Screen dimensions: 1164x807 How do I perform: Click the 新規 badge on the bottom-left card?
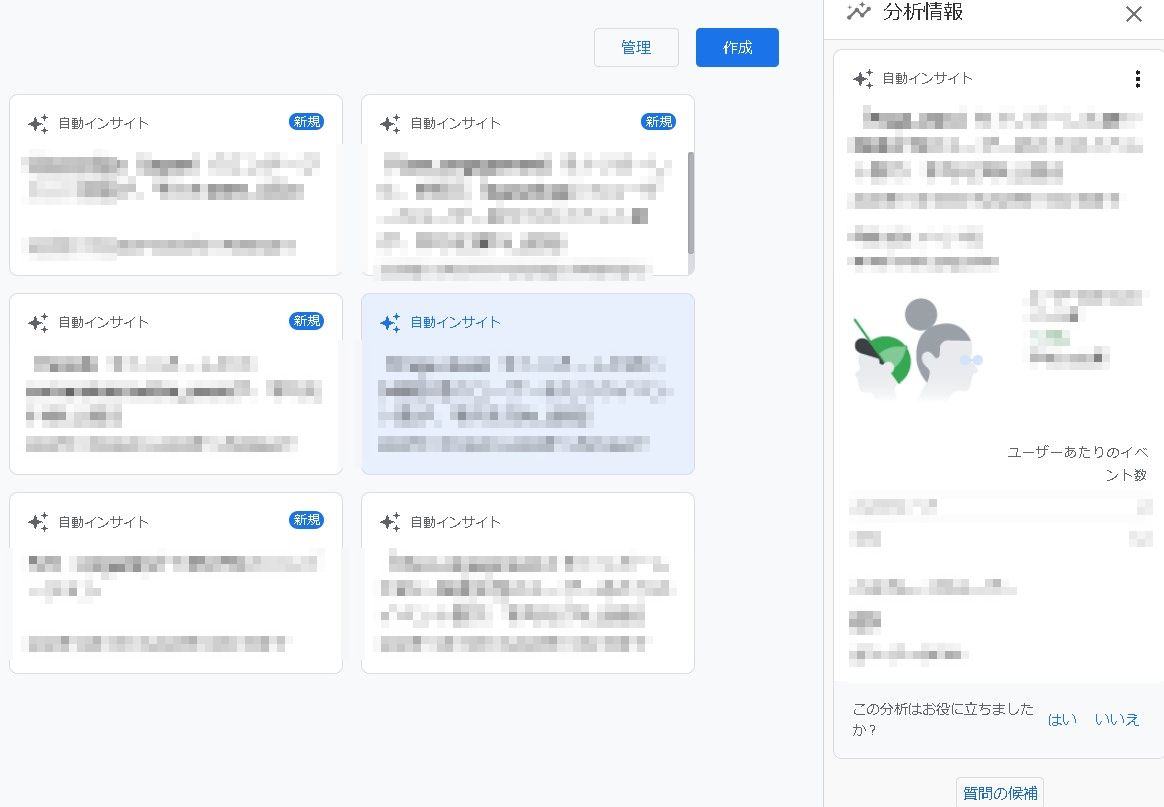click(x=307, y=521)
